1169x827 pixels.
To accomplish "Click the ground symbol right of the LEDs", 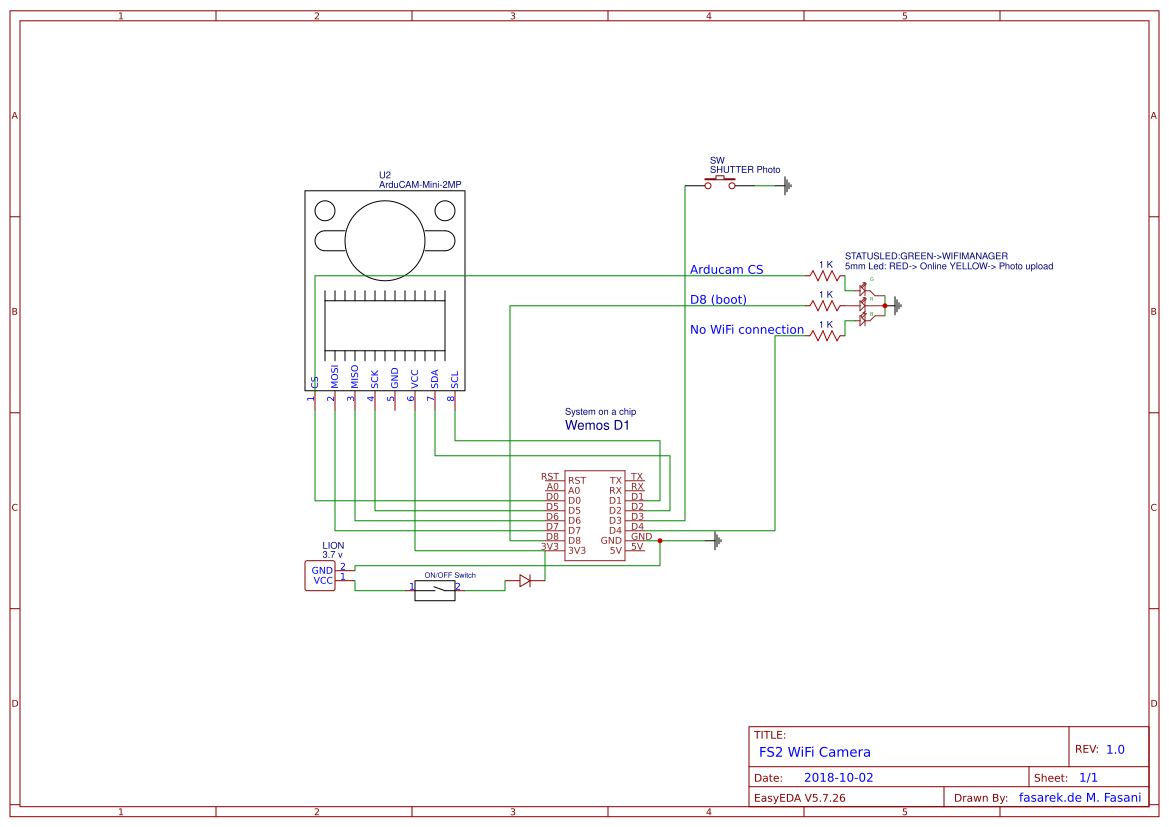I will pos(898,305).
